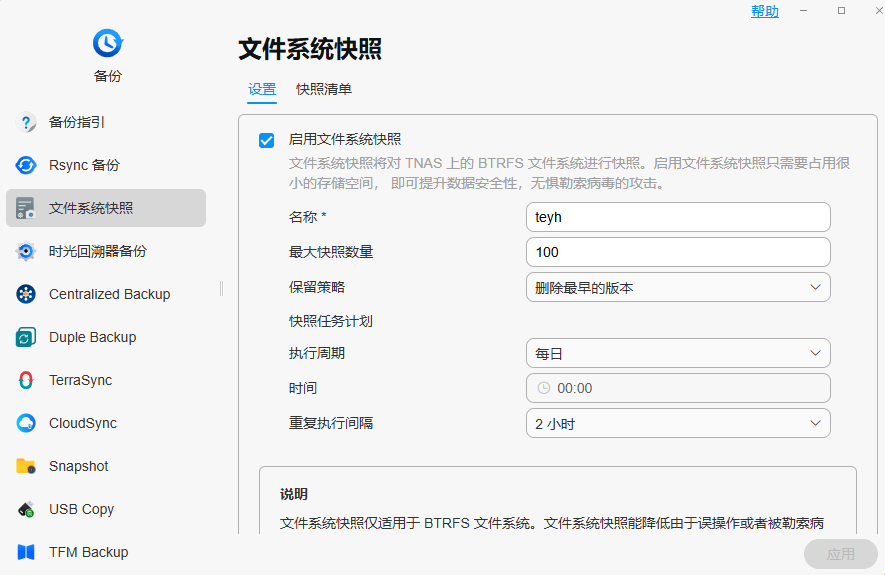This screenshot has width=885, height=575.
Task: Select the 设置 tab
Action: pyautogui.click(x=262, y=90)
